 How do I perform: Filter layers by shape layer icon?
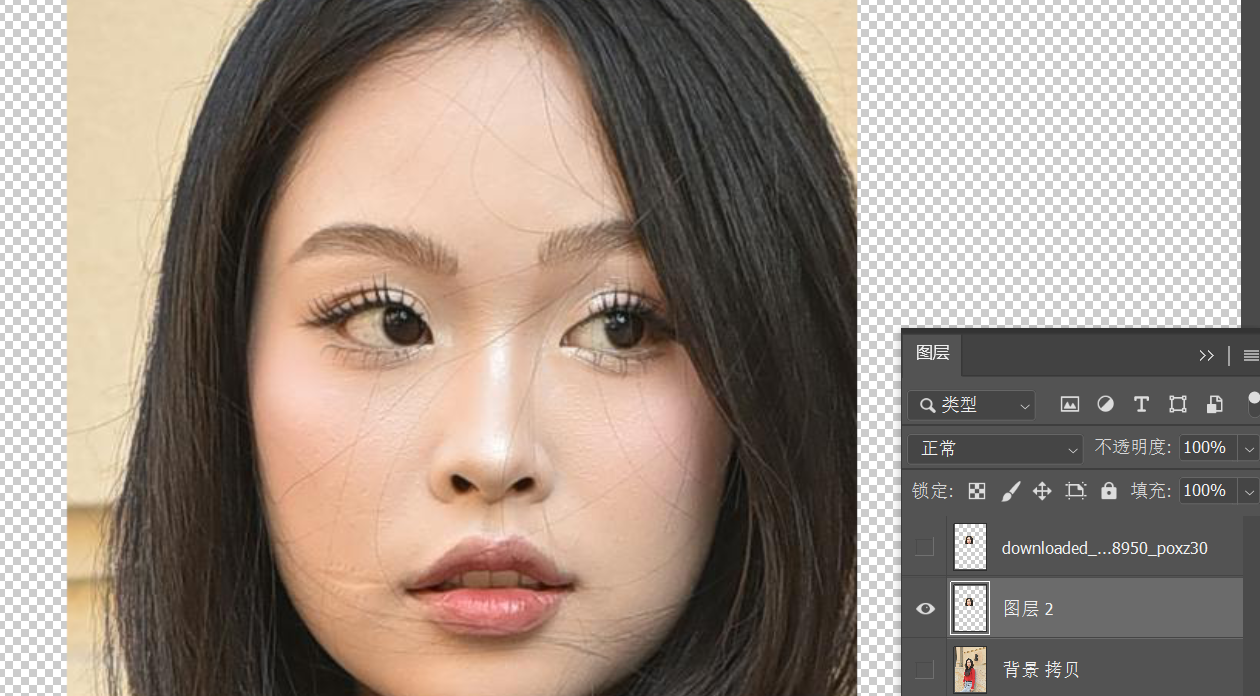(x=1178, y=405)
